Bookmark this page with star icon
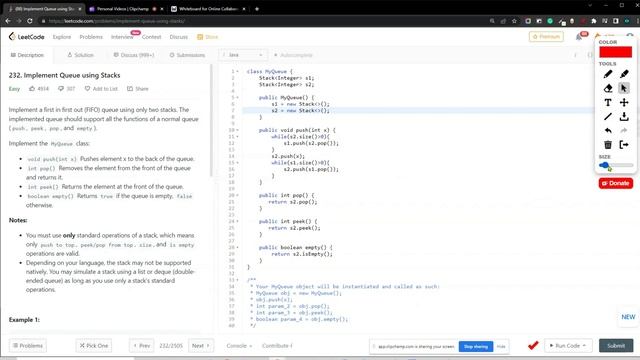 point(514,21)
